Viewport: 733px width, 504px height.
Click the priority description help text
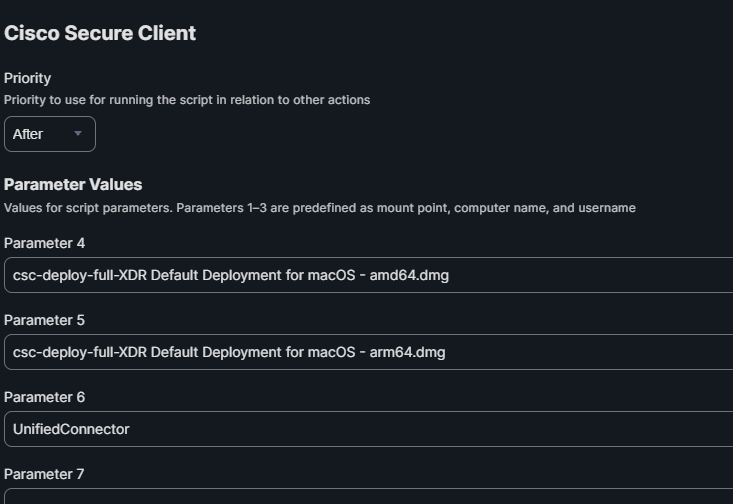[x=187, y=100]
